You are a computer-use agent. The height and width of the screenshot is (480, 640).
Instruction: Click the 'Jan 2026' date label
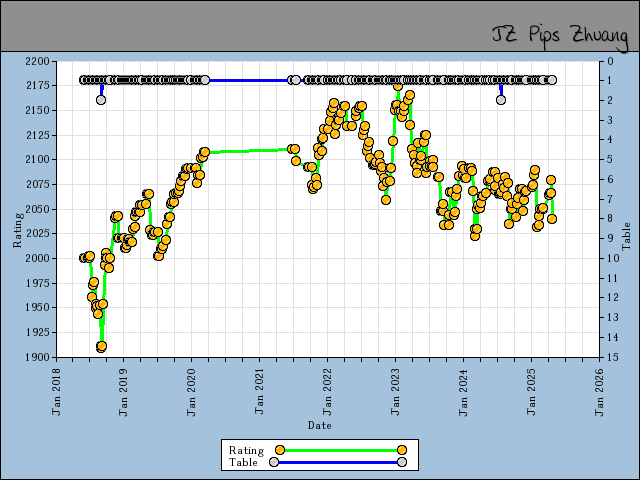point(598,392)
